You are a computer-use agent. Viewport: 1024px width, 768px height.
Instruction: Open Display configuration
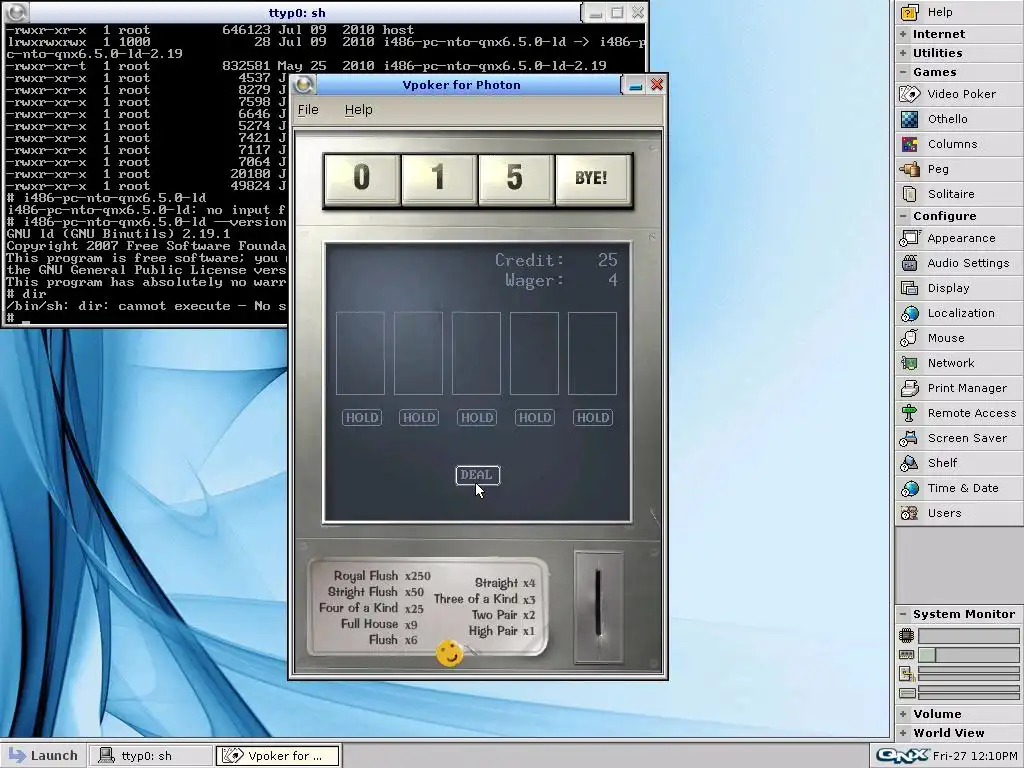tap(959, 288)
